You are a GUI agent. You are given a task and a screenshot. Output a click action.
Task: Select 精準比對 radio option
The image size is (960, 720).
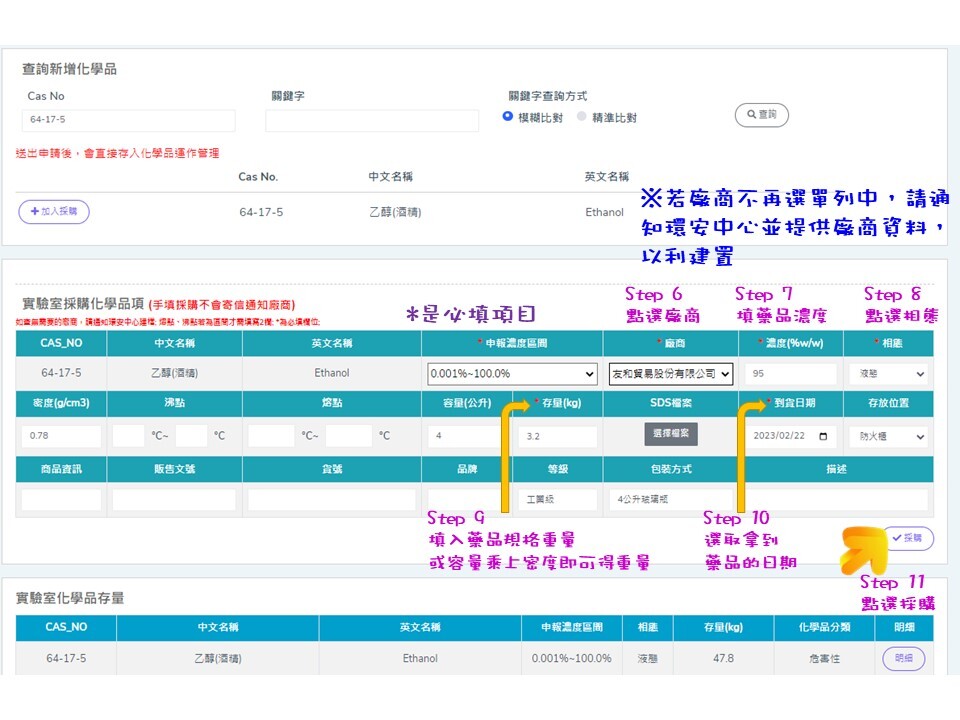[582, 117]
